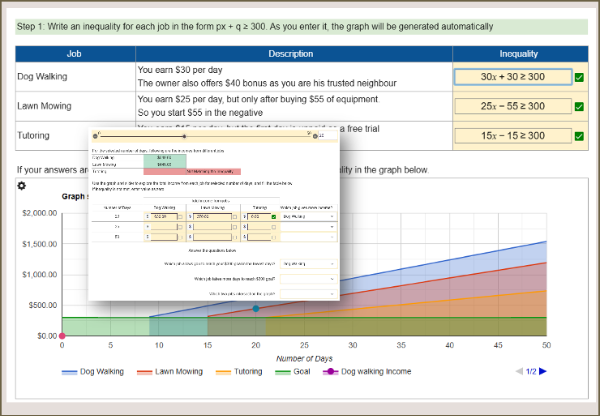Select the pink point at the graph origin
600x416 pixels.
pos(62,336)
